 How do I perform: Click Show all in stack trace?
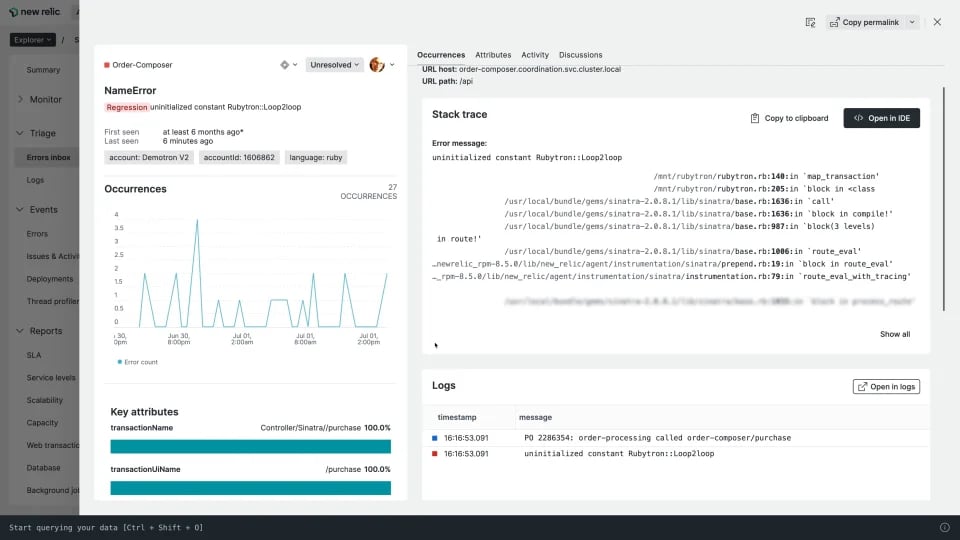894,334
